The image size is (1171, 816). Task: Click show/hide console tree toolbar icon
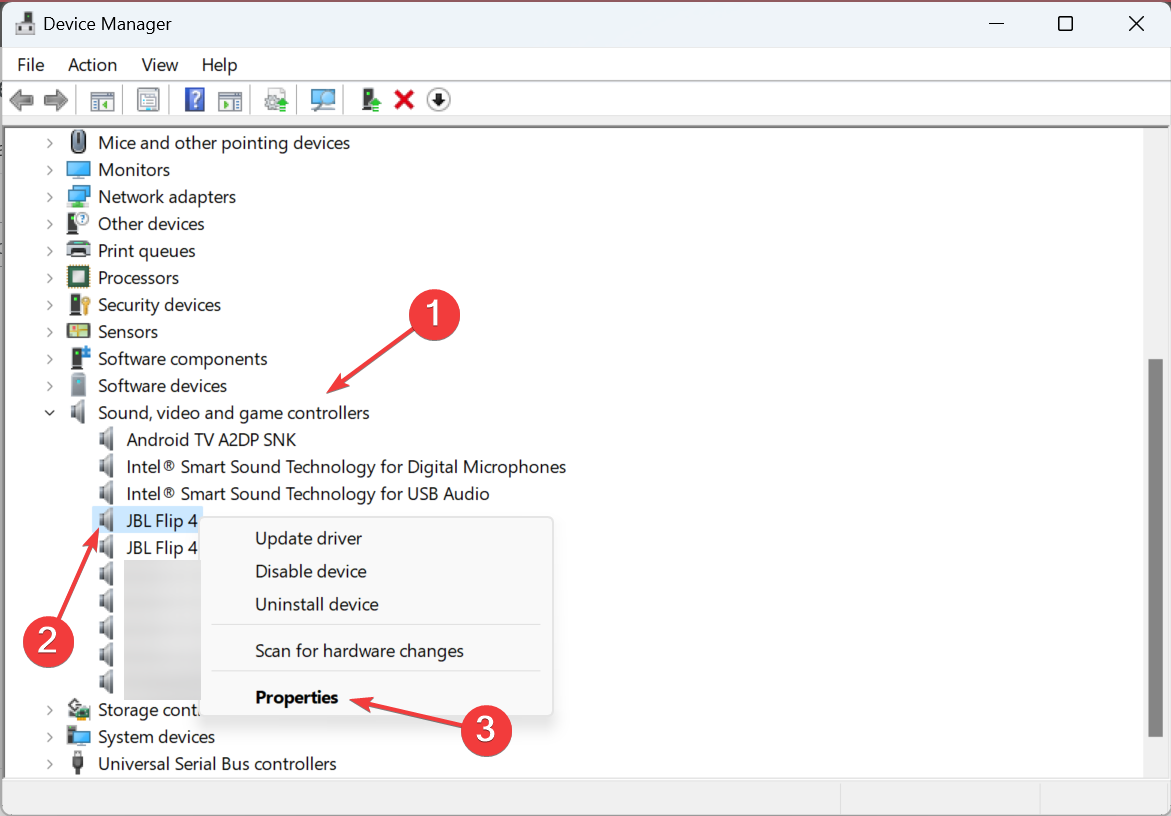pyautogui.click(x=102, y=100)
